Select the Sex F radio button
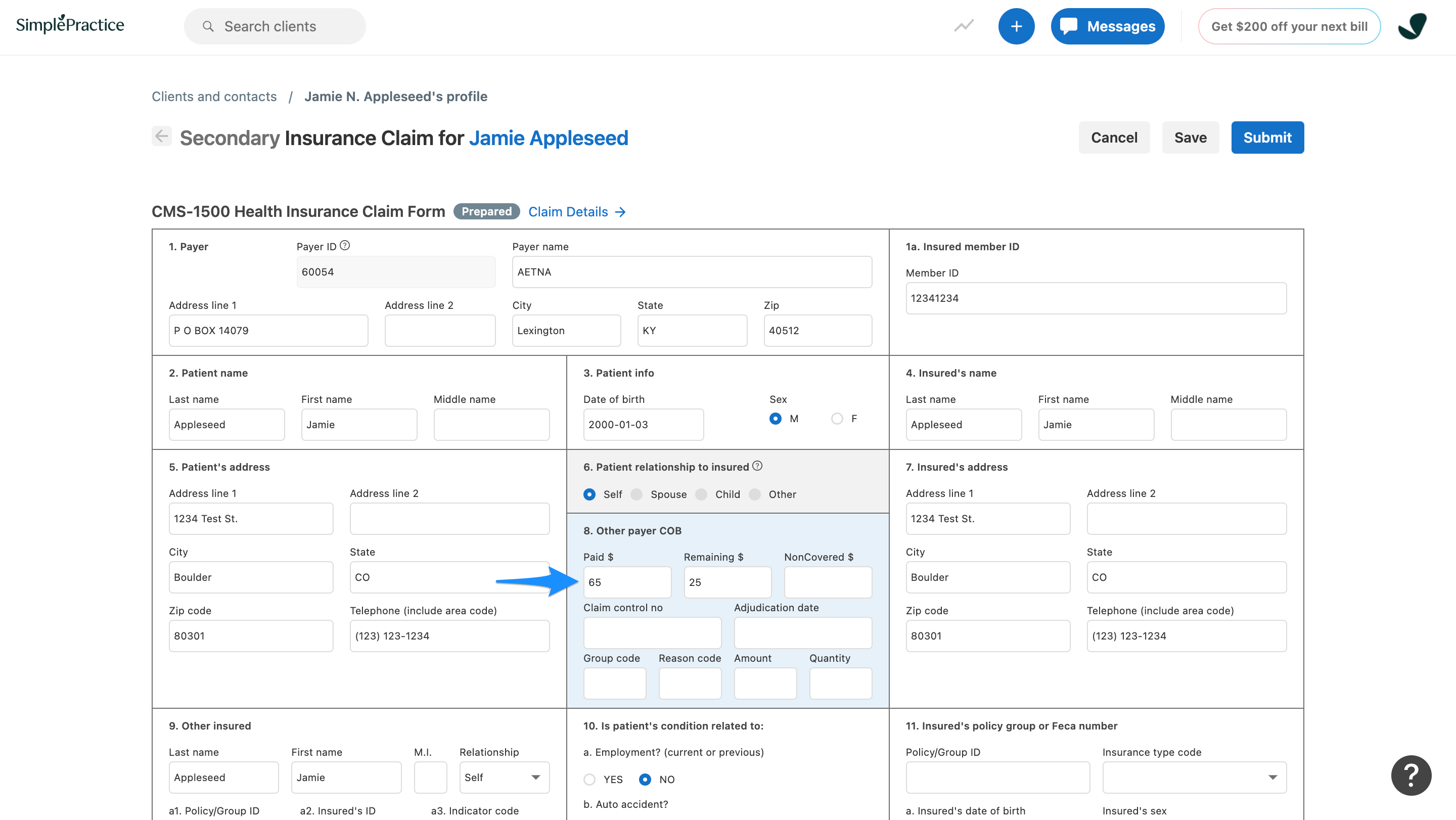Image resolution: width=1456 pixels, height=820 pixels. click(837, 418)
